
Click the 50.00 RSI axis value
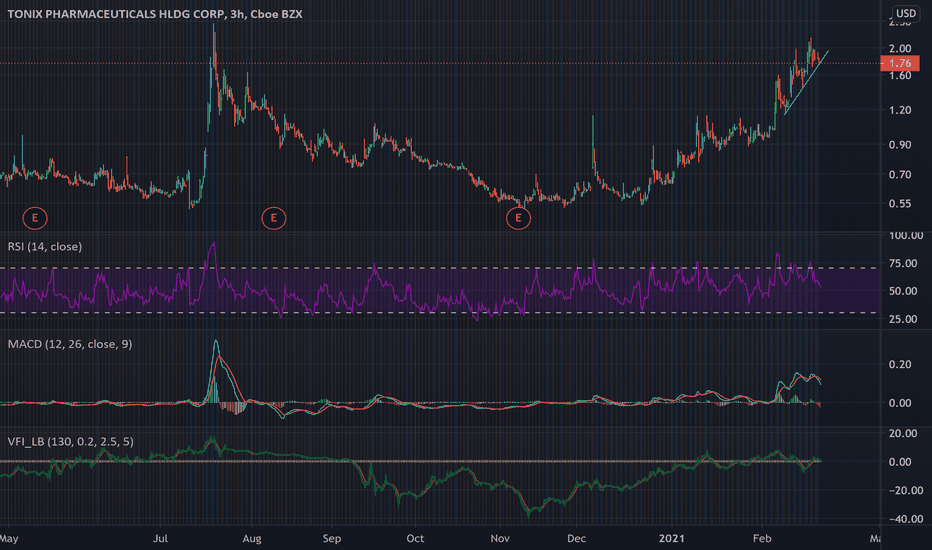tap(903, 291)
